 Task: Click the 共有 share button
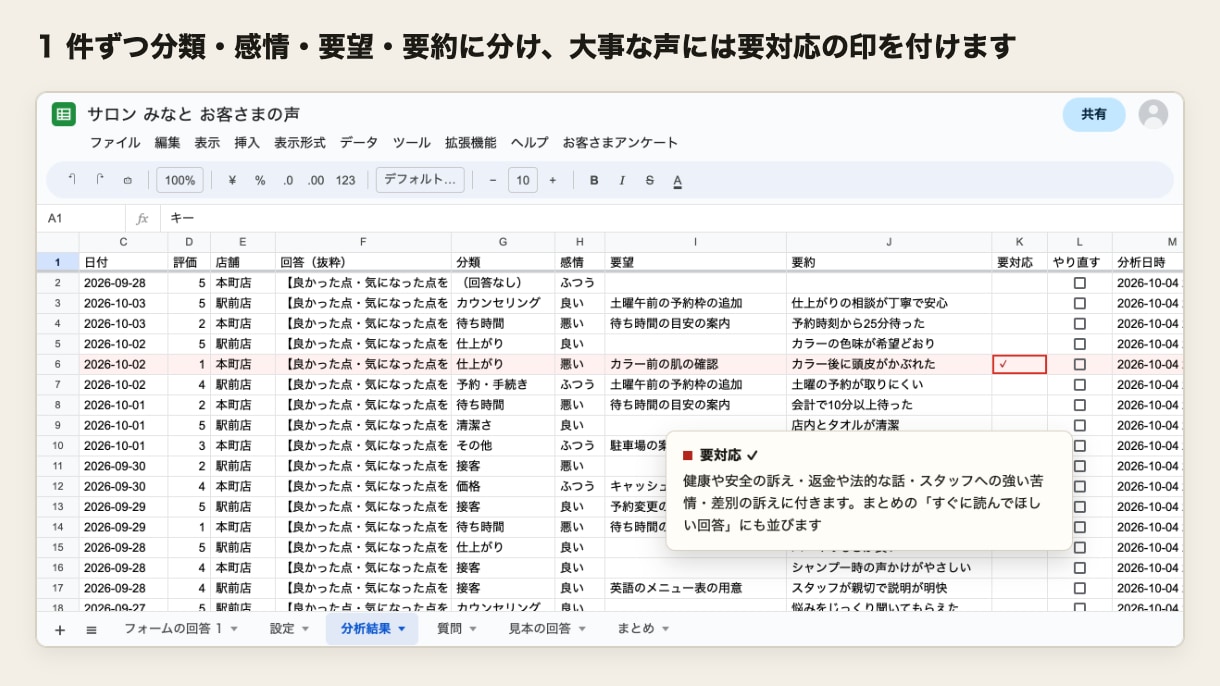[x=1094, y=114]
